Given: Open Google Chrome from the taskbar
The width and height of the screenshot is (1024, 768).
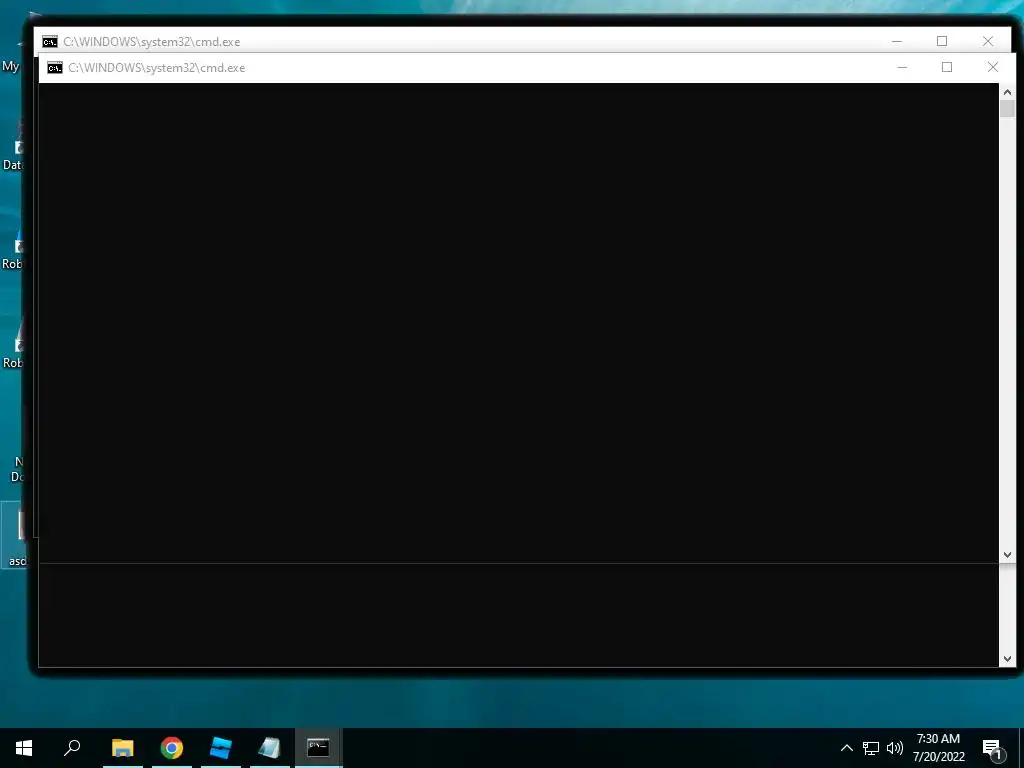Looking at the screenshot, I should pyautogui.click(x=172, y=748).
